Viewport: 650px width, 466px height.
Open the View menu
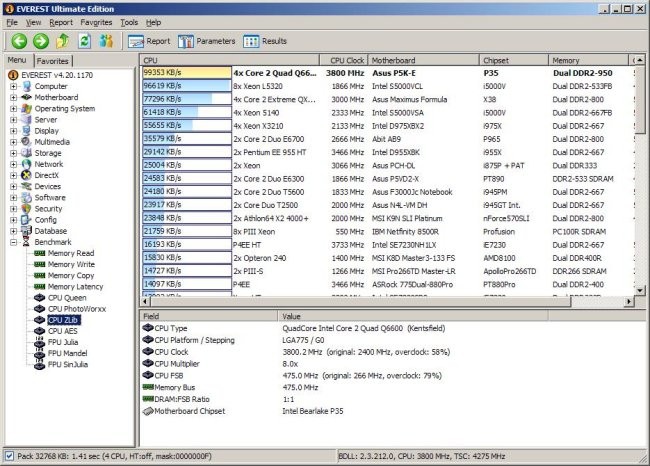click(x=34, y=22)
